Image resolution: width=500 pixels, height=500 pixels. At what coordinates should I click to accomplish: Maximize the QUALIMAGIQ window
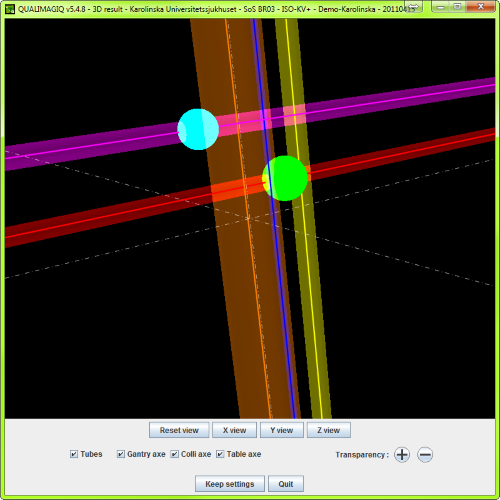[457, 7]
